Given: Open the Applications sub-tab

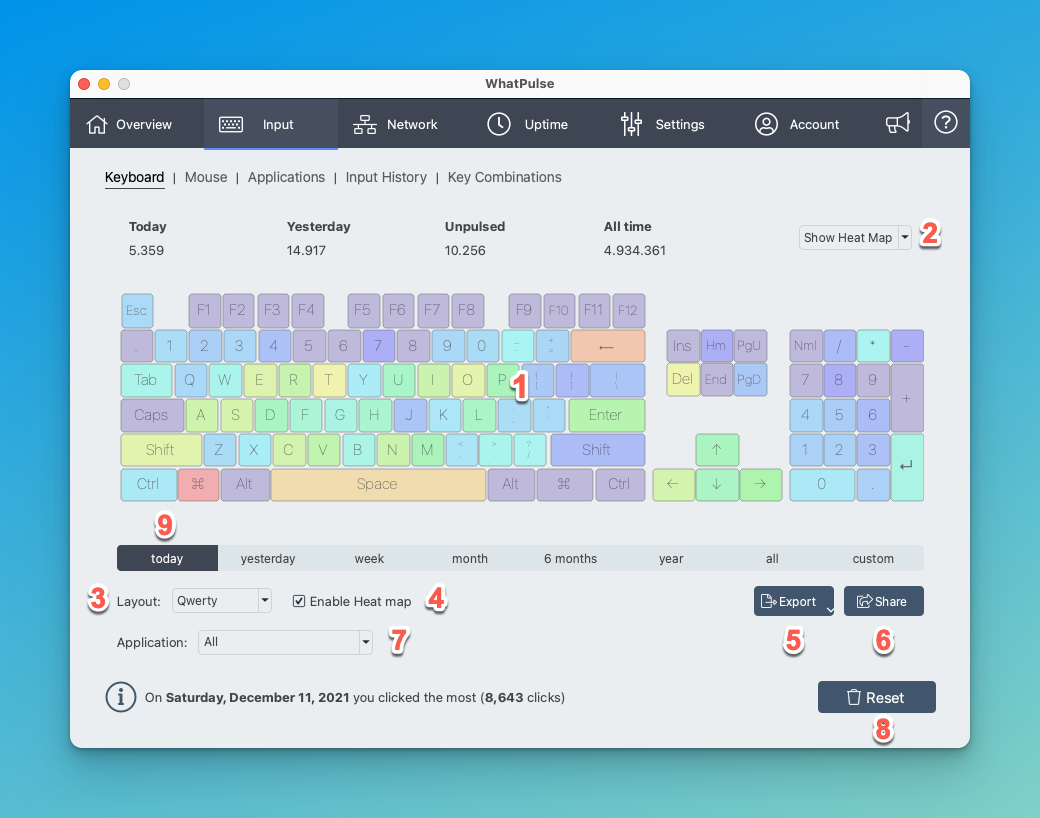Looking at the screenshot, I should pyautogui.click(x=287, y=177).
